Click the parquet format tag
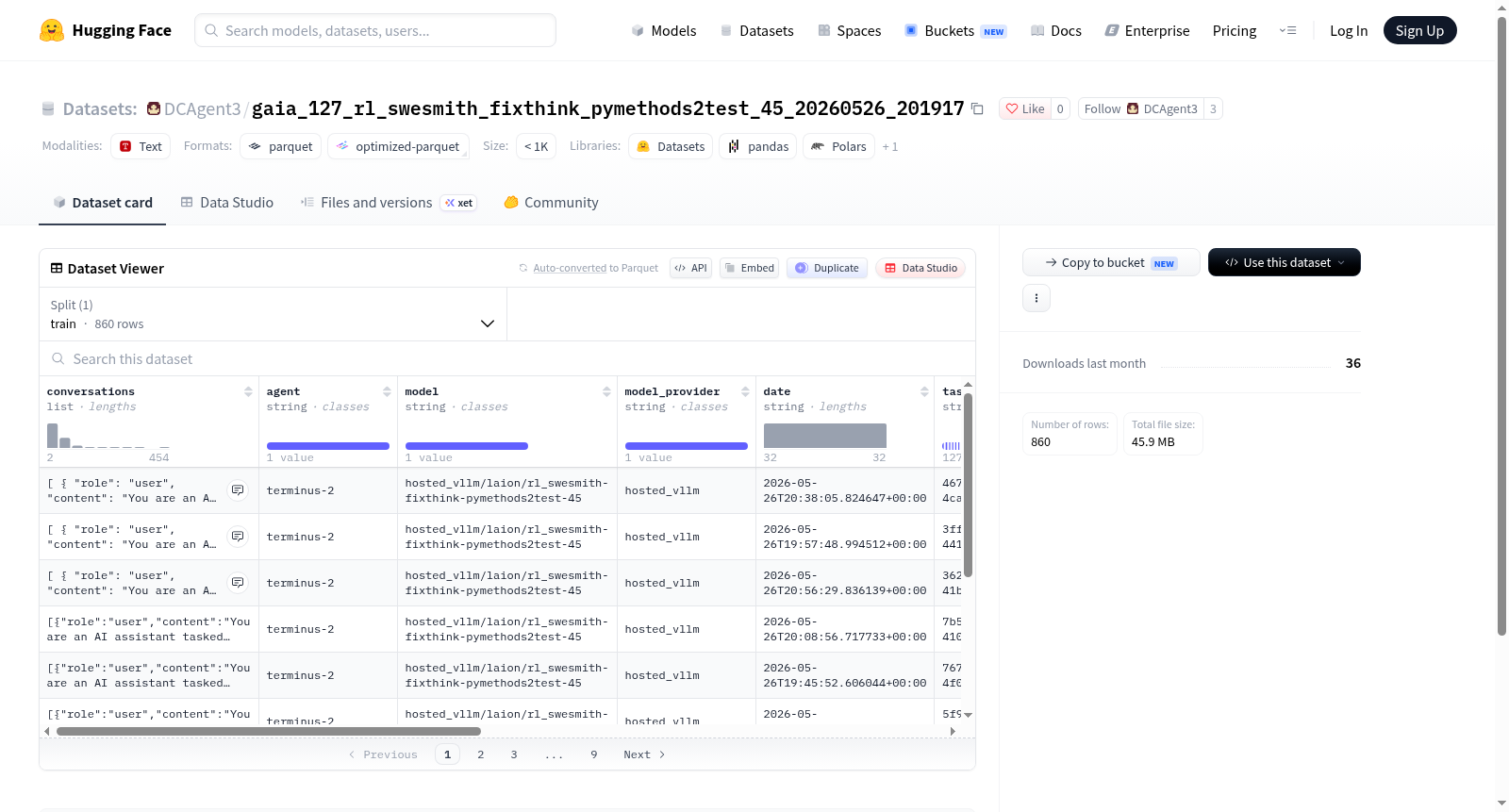 pyautogui.click(x=281, y=146)
